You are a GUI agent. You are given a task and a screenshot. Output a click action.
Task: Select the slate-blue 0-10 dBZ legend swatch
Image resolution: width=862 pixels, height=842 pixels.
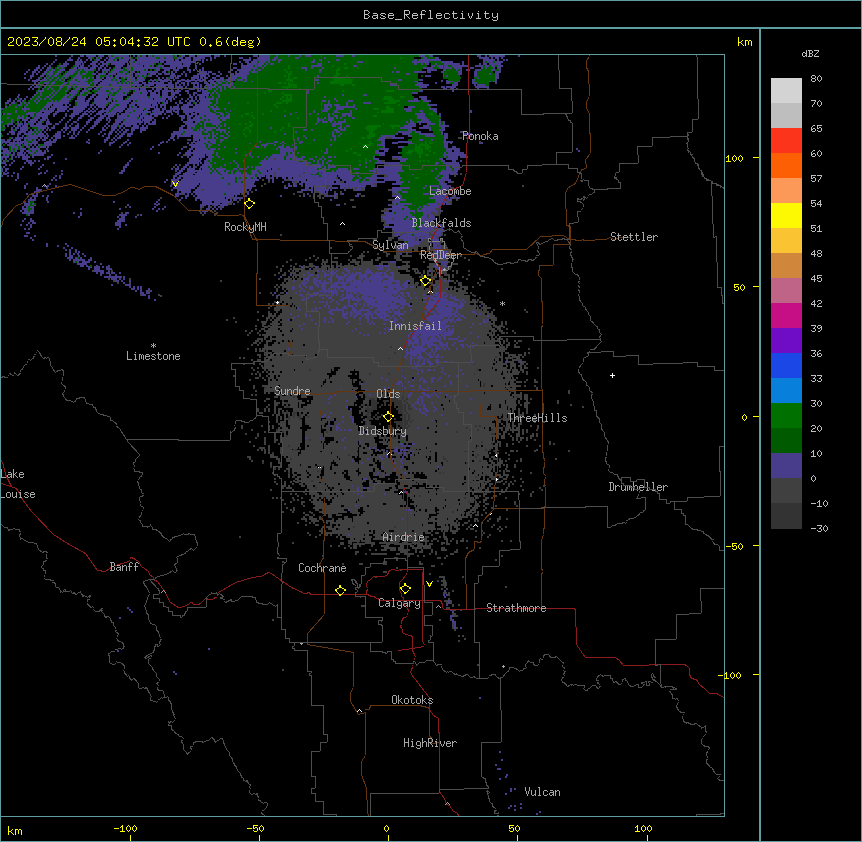pos(786,466)
